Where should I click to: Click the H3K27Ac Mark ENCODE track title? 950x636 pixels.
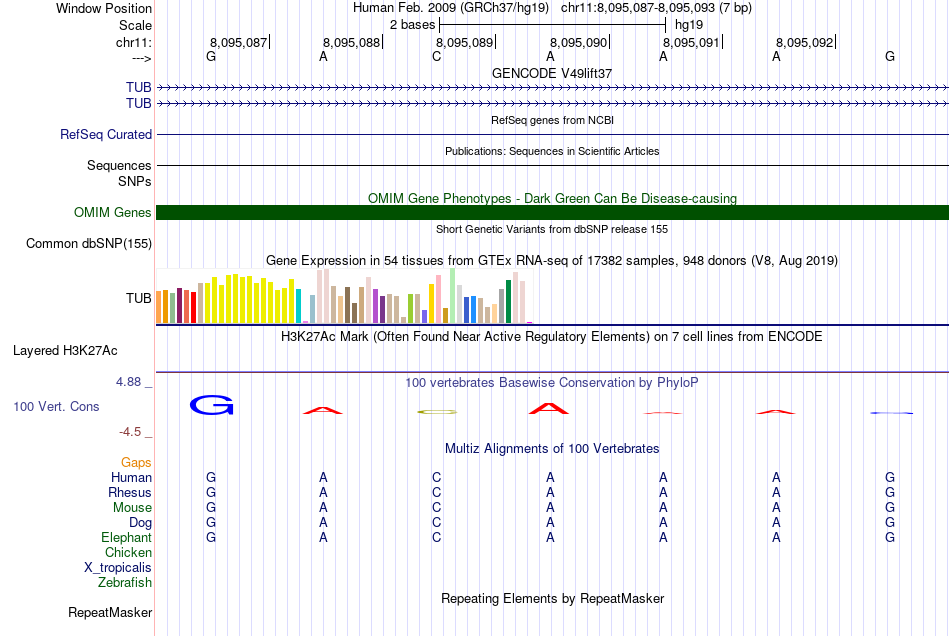(552, 336)
